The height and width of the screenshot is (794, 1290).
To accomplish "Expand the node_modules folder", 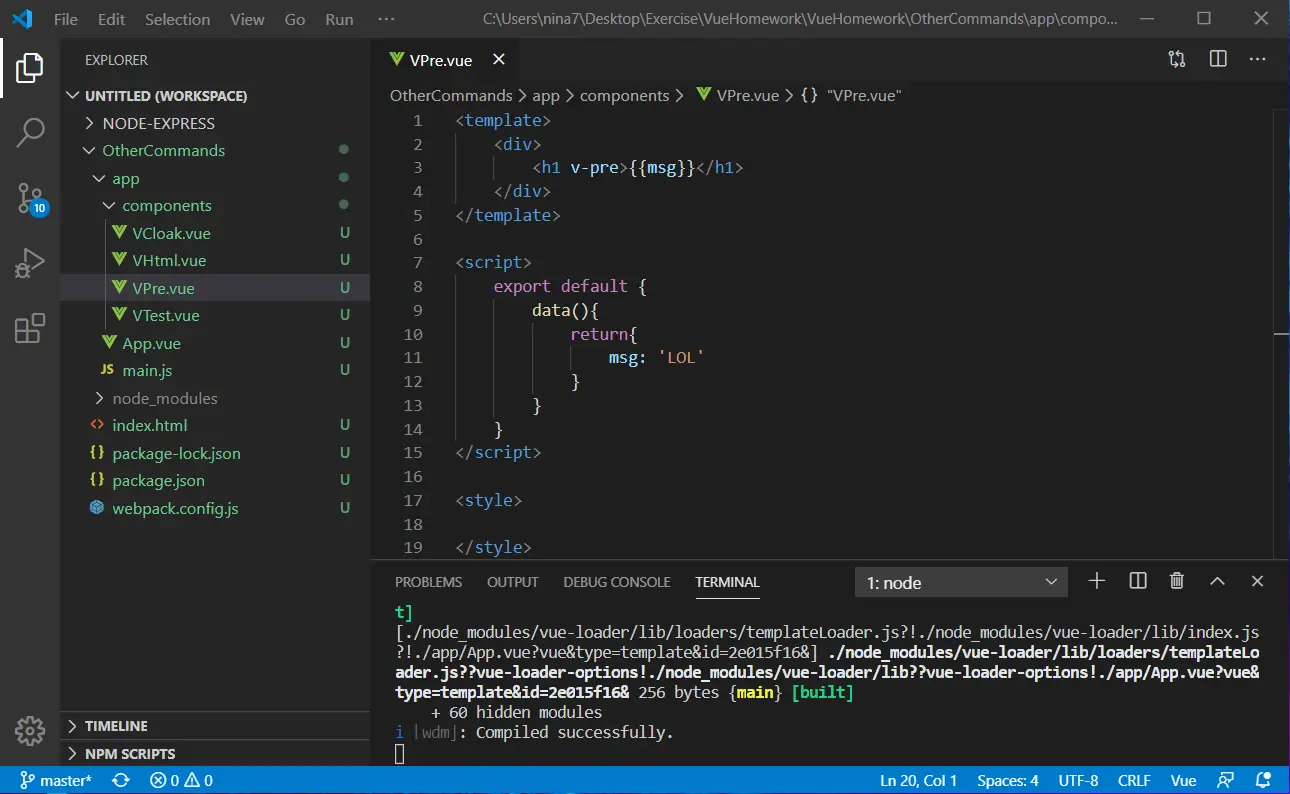I will click(x=164, y=398).
